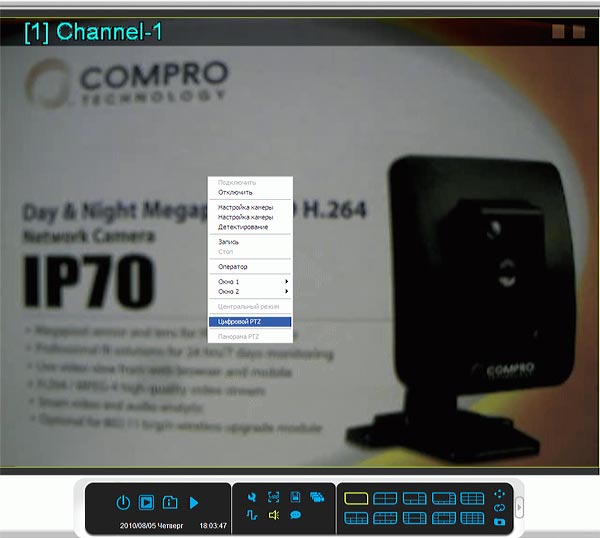
Task: Click the multiple cameras icon
Action: [317, 497]
